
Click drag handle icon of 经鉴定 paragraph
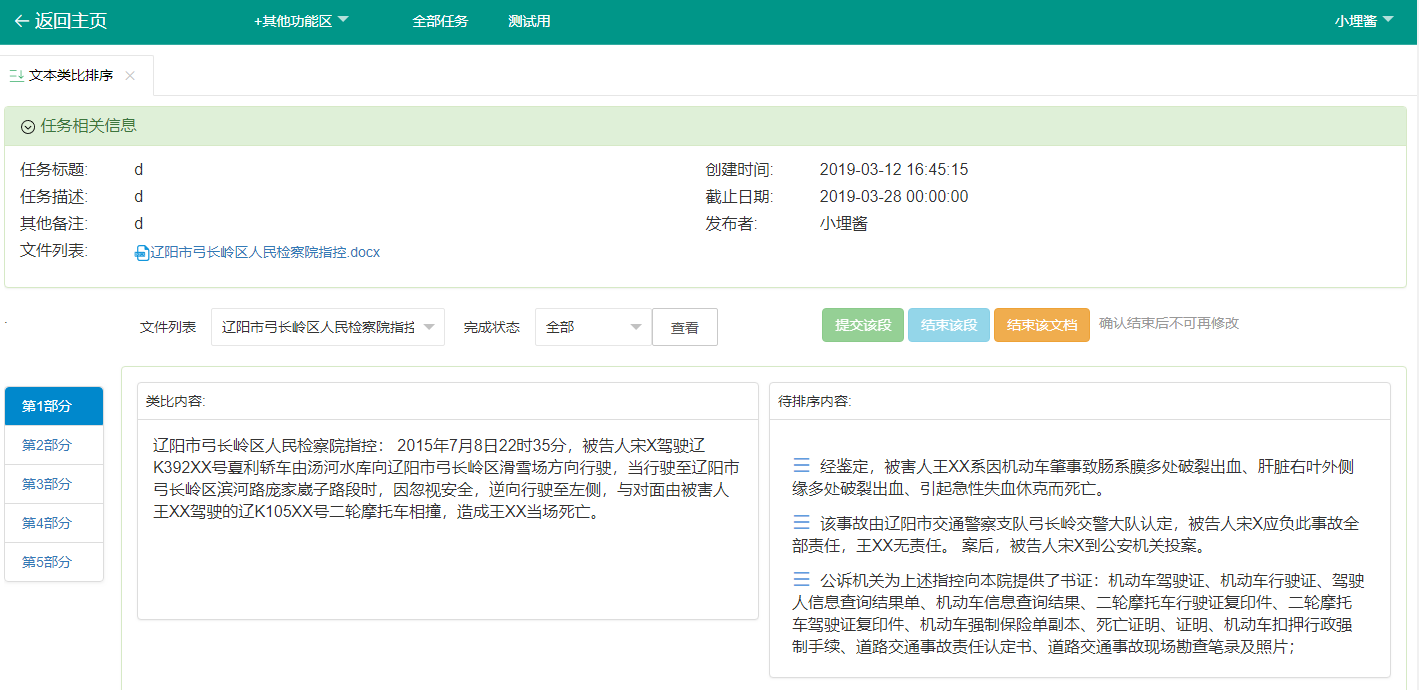click(x=801, y=465)
